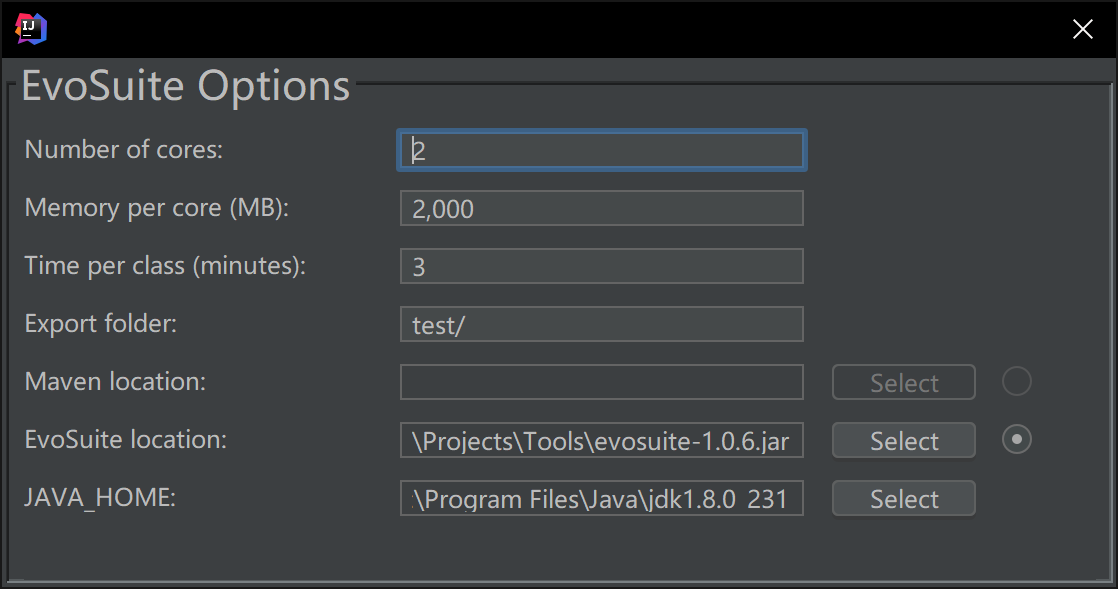Click the "Memory per core (MB):" label

(157, 208)
